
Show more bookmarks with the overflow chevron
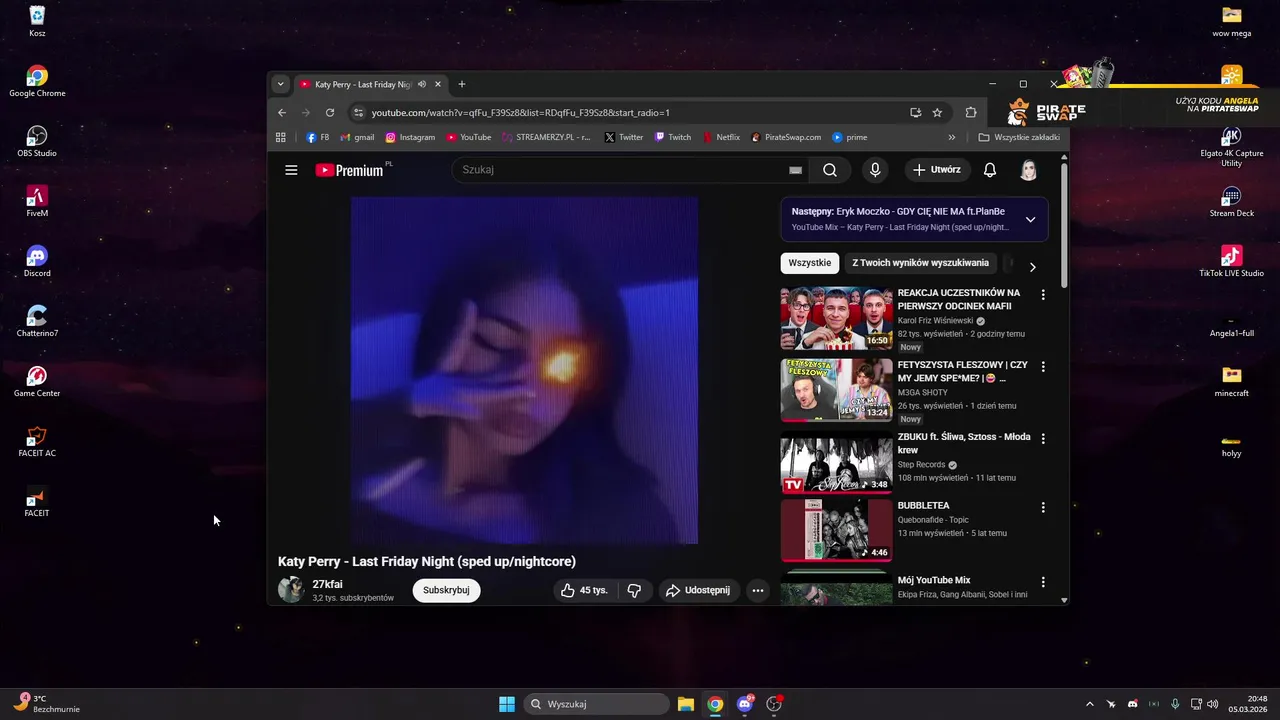952,137
